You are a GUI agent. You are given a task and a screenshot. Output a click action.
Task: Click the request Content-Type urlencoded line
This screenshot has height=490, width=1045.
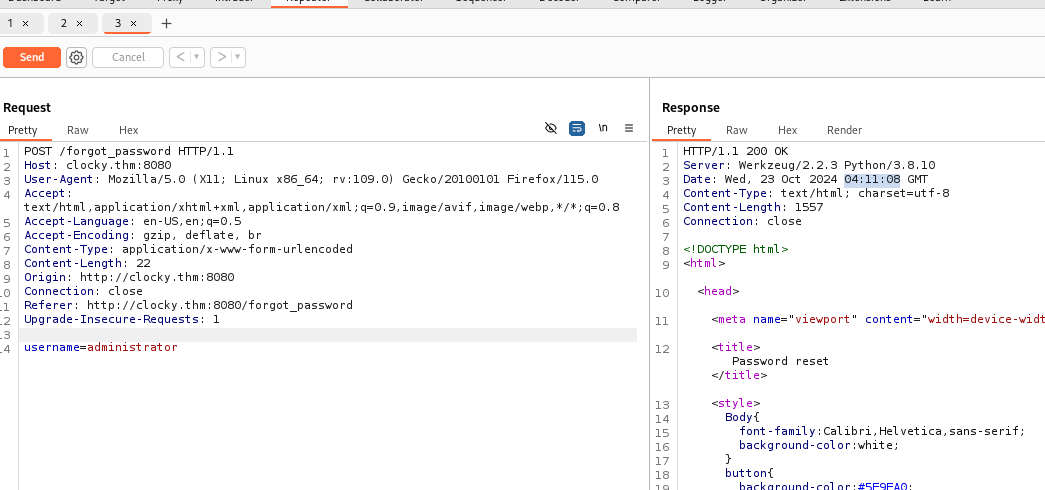click(189, 249)
